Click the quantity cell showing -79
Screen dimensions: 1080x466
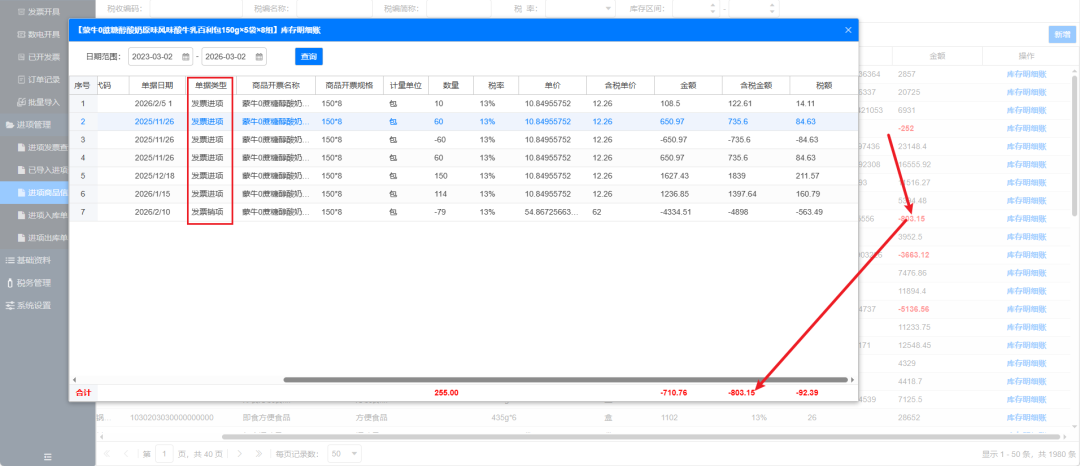pos(451,212)
